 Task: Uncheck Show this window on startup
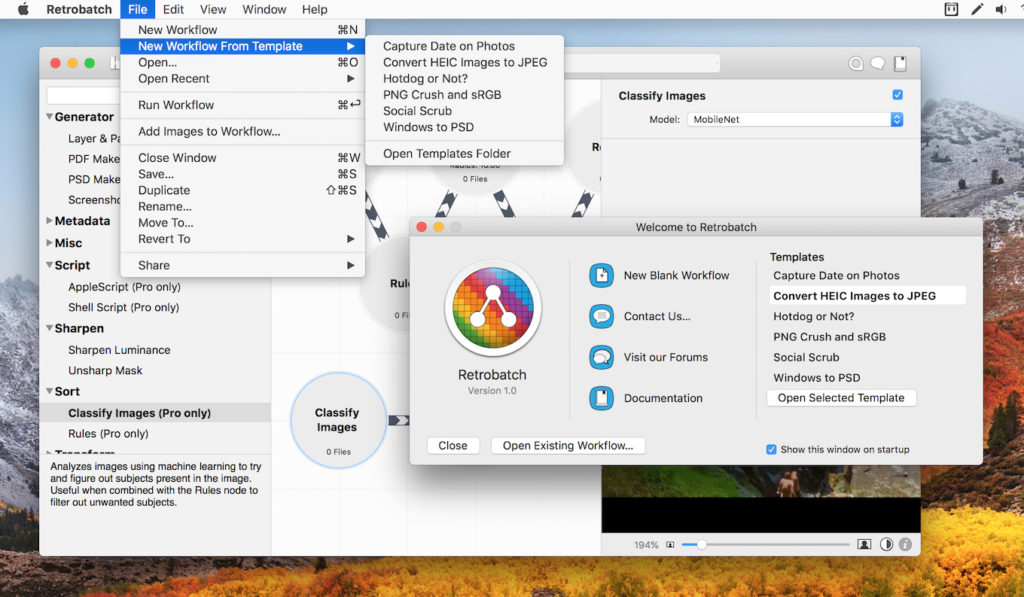tap(771, 449)
